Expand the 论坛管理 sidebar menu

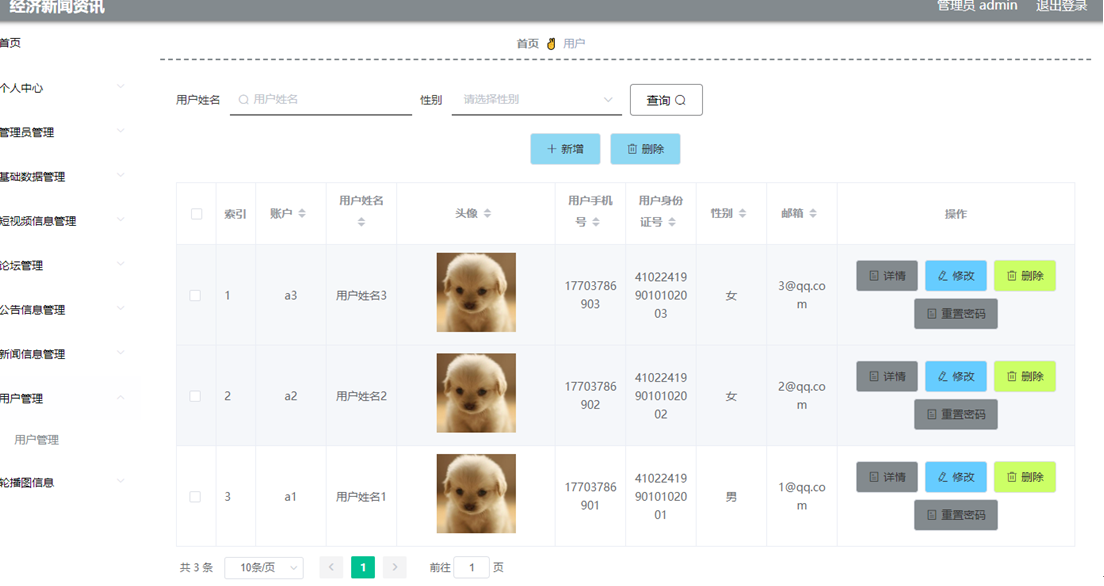(x=63, y=266)
